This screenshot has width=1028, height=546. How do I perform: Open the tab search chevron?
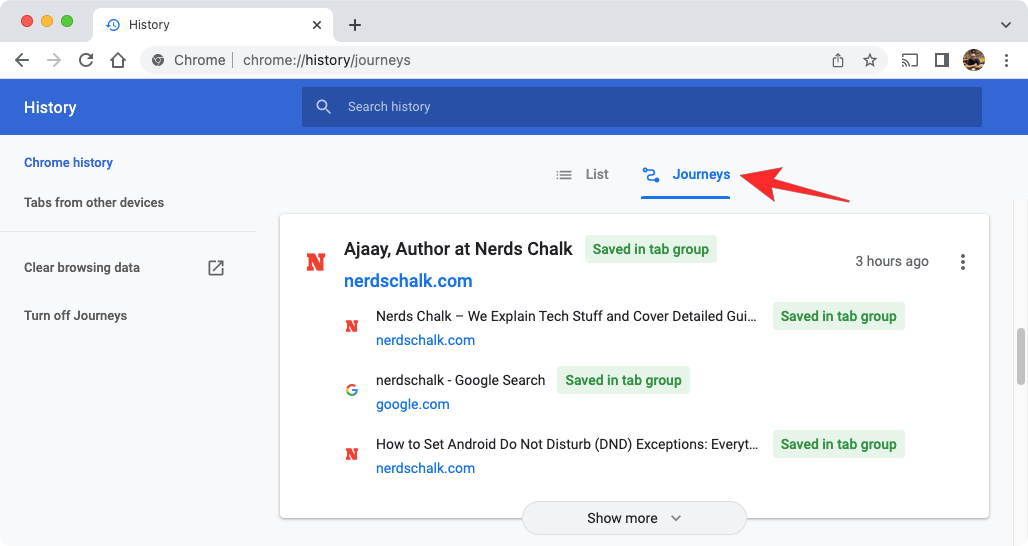tap(1006, 25)
